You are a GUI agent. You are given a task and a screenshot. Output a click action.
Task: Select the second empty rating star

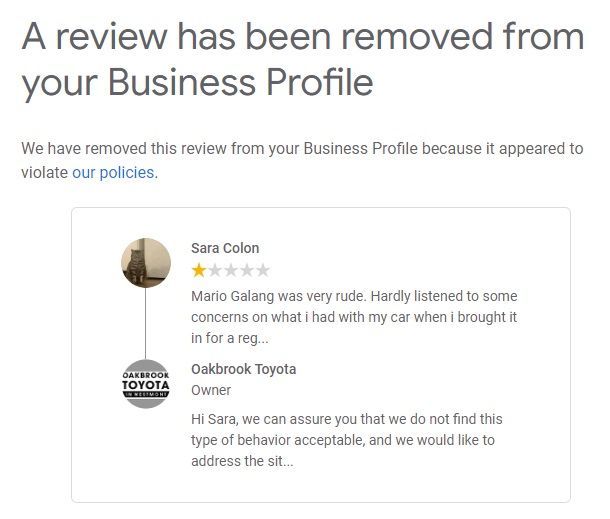pos(214,270)
